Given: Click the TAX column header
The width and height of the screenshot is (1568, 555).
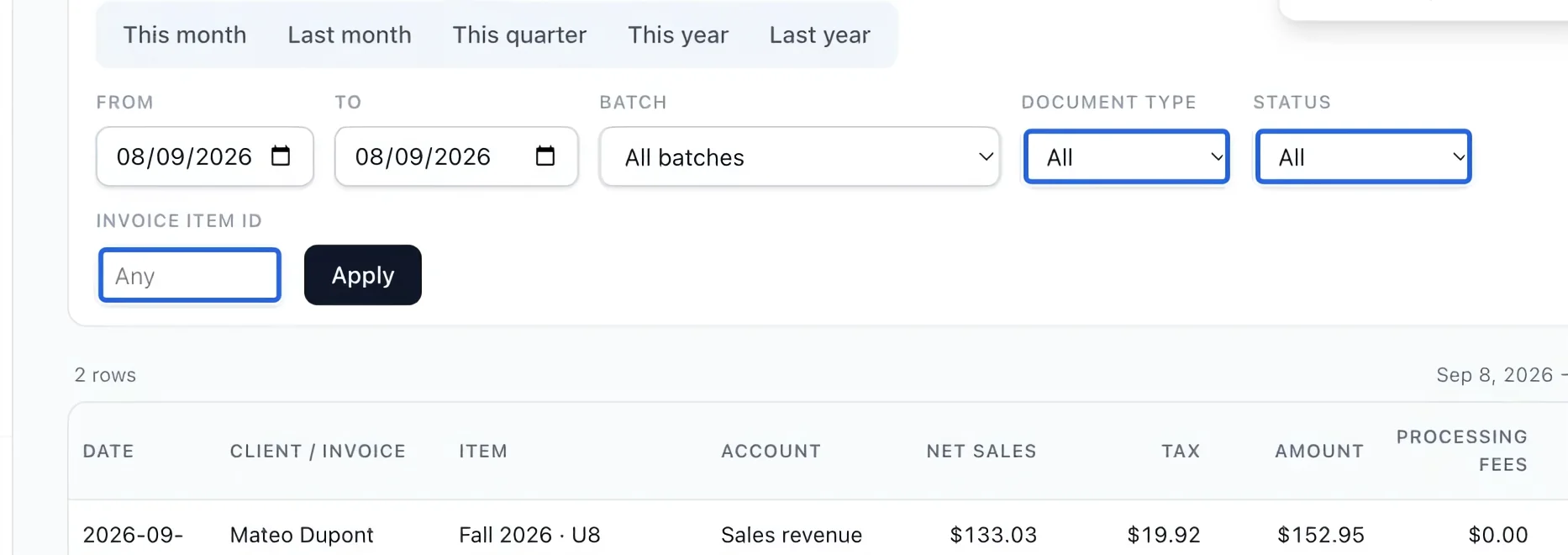Looking at the screenshot, I should point(1181,451).
